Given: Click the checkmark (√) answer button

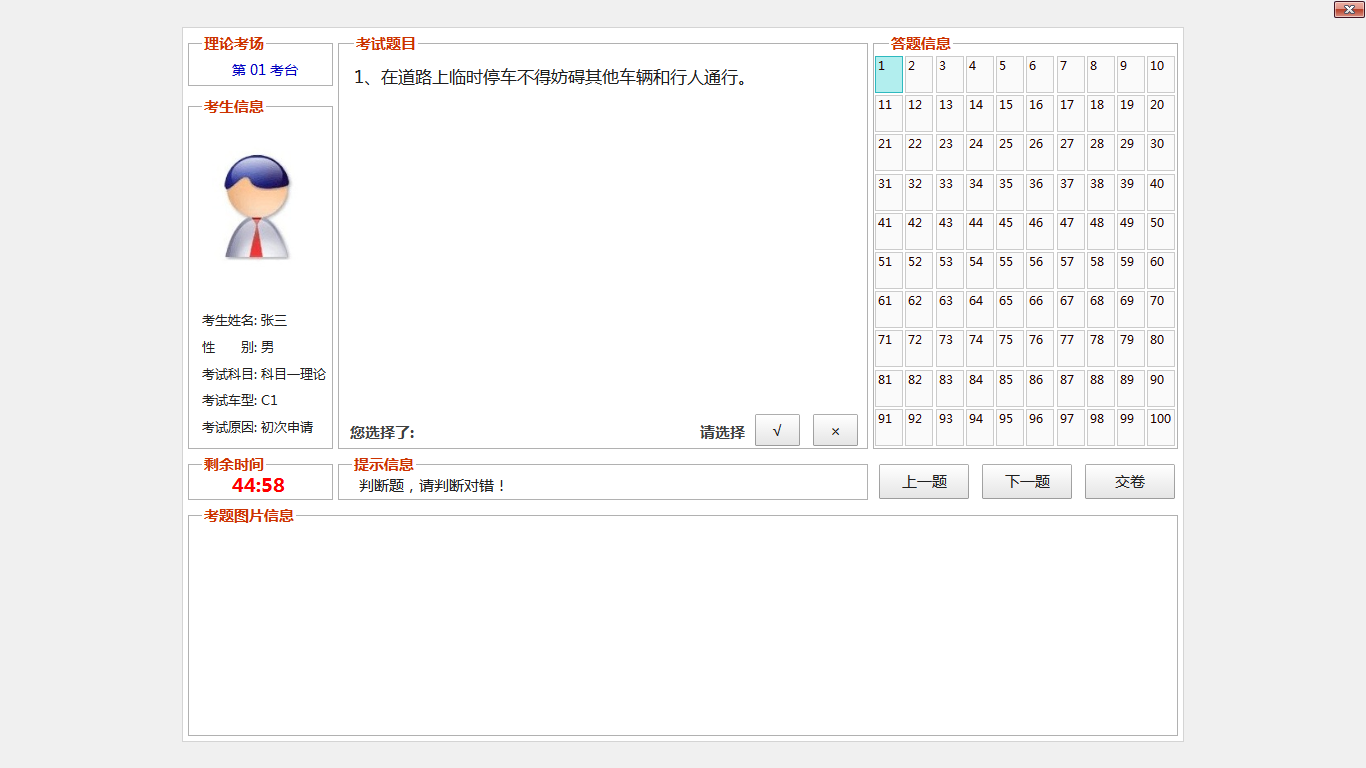Looking at the screenshot, I should [x=777, y=431].
